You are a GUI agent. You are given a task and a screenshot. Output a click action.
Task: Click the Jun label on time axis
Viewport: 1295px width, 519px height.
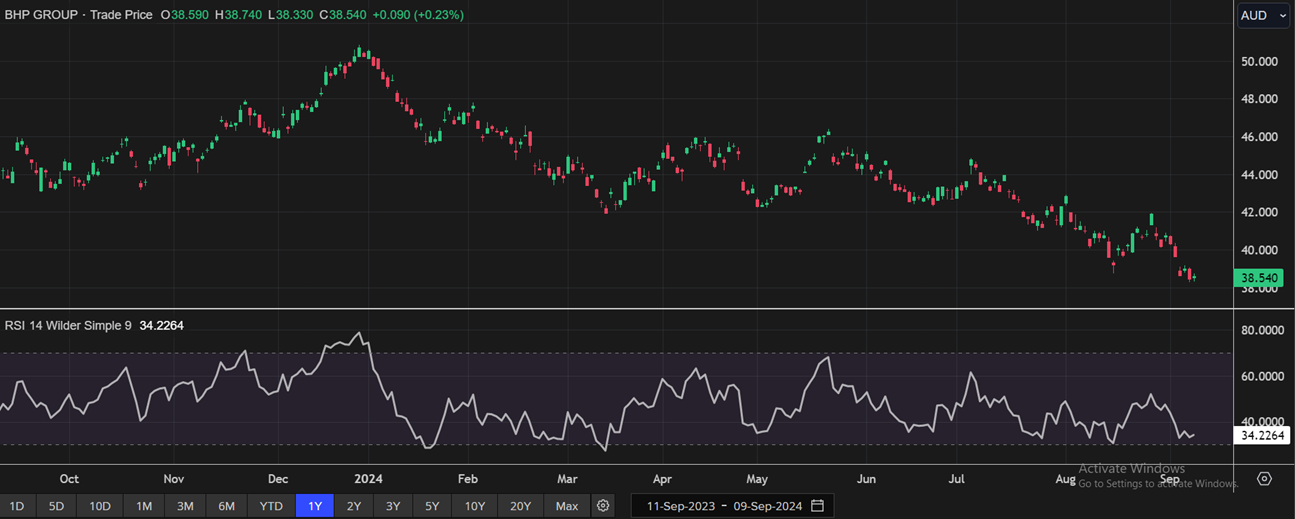tap(866, 479)
